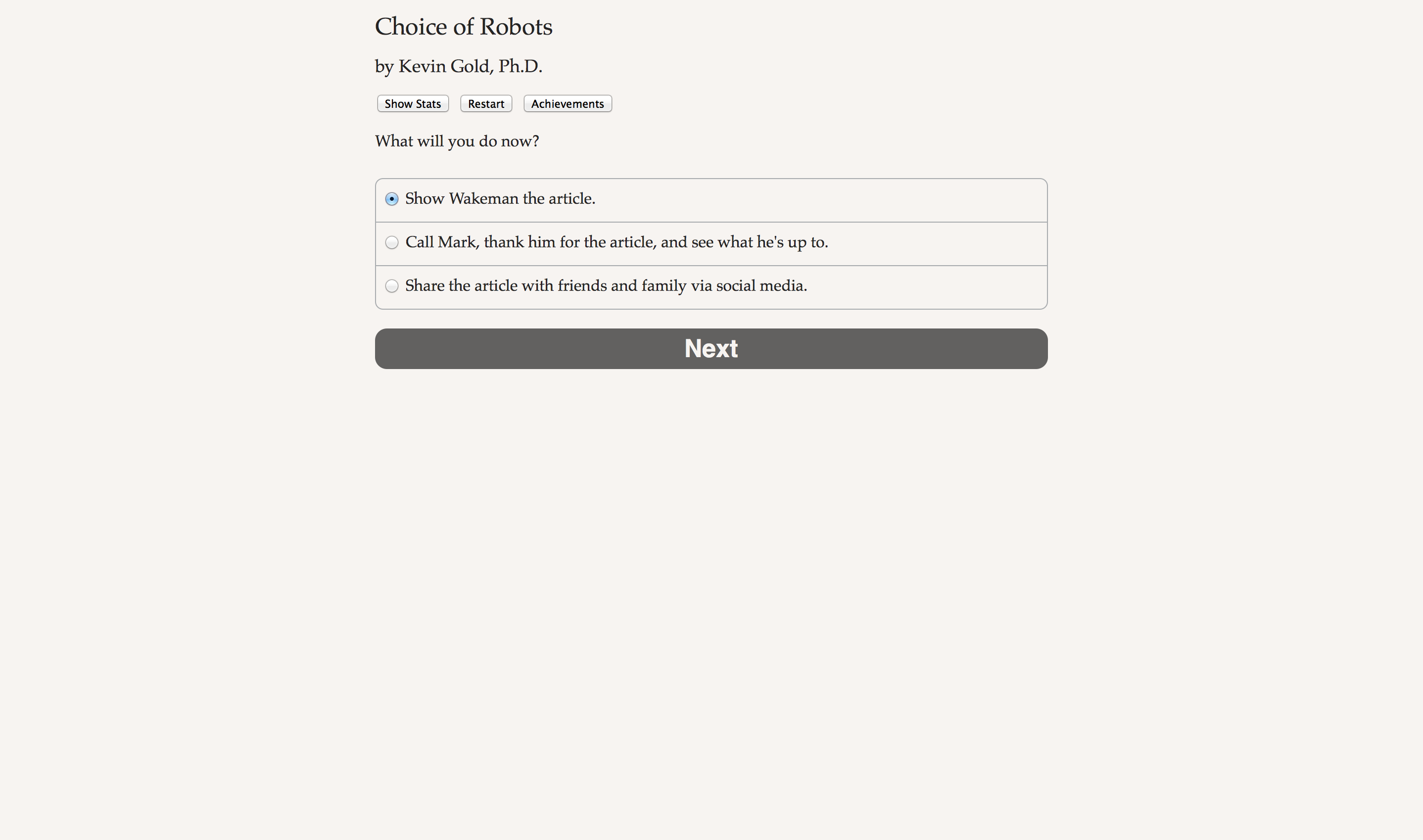Click 'Ph.D.' in the author byline

[x=520, y=66]
